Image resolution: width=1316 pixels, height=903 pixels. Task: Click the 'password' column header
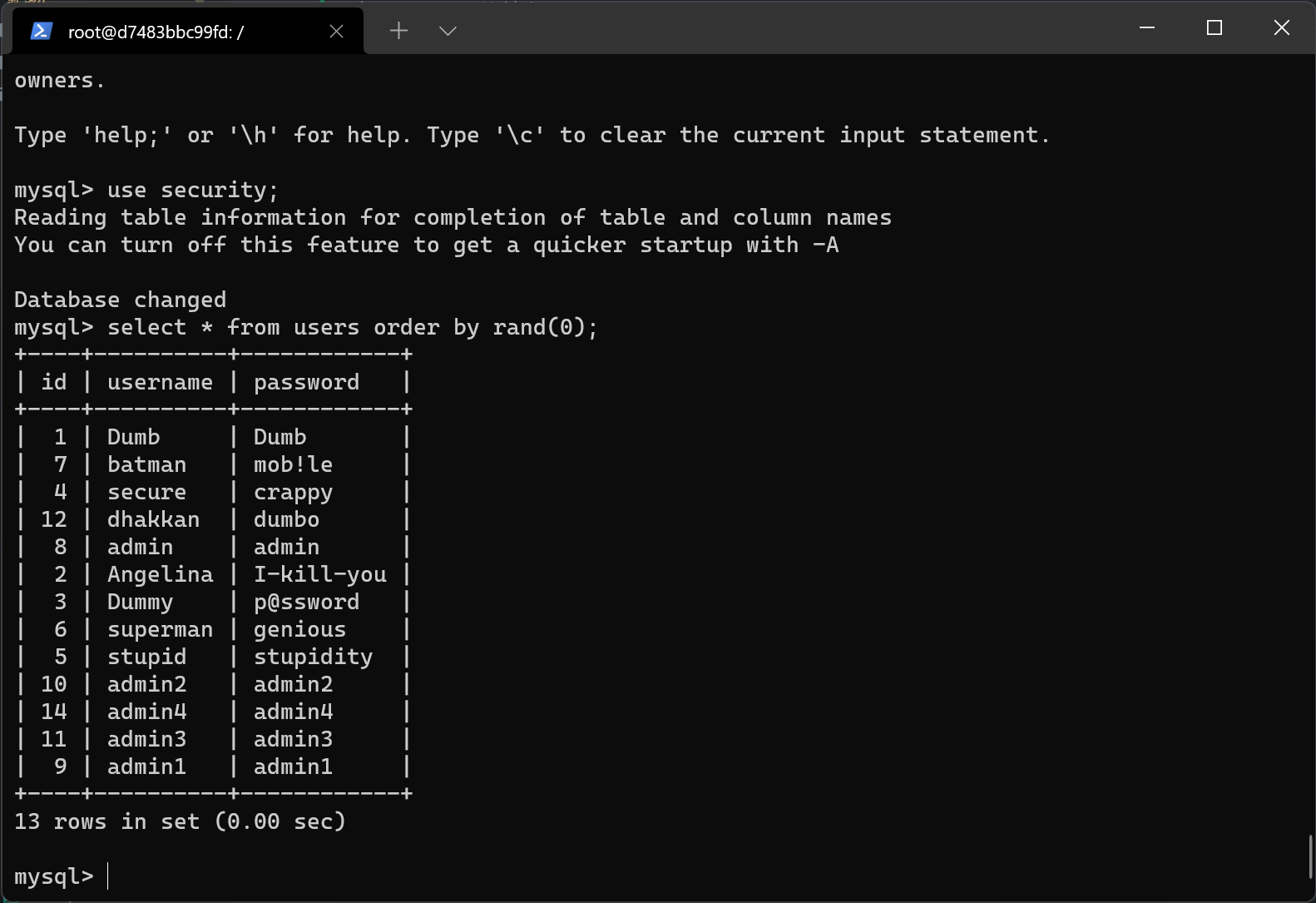[x=306, y=382]
